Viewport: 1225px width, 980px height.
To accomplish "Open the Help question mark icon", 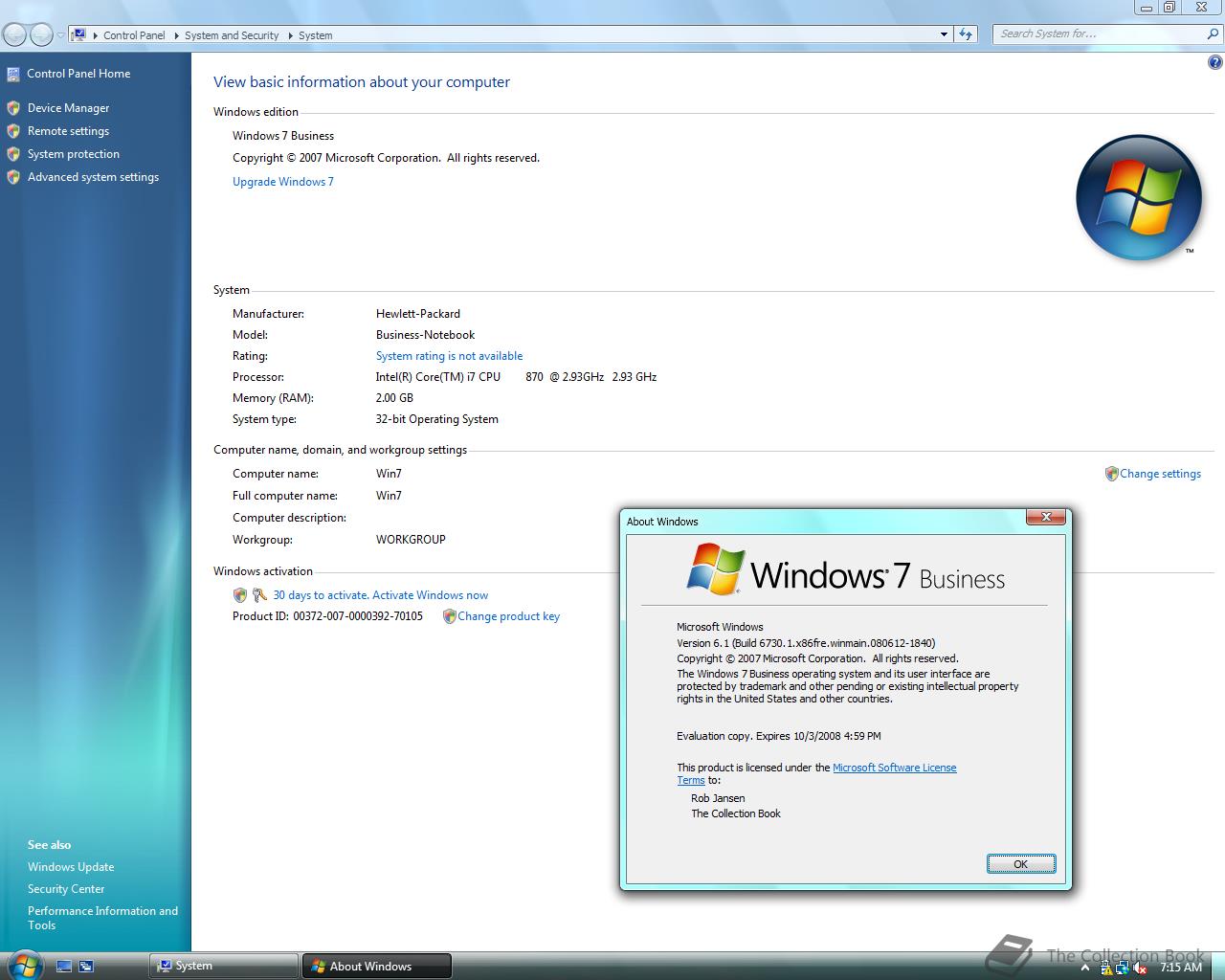I will (x=1214, y=63).
